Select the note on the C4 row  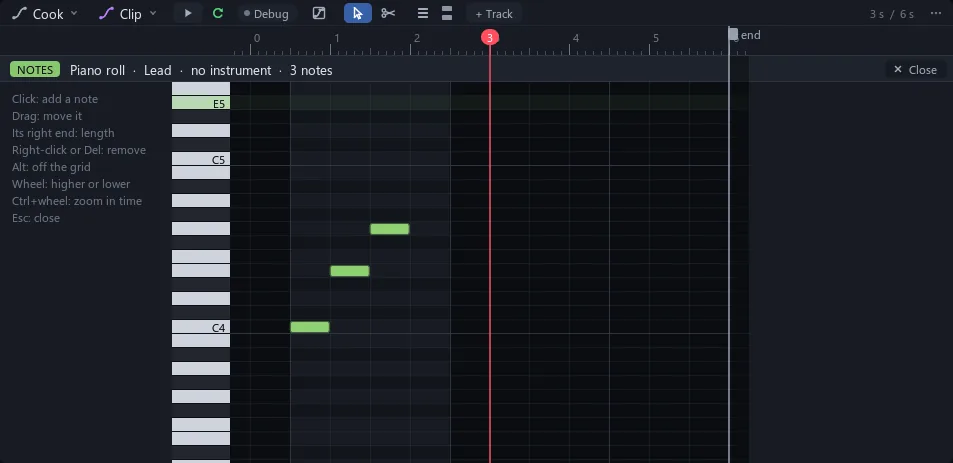tap(310, 327)
